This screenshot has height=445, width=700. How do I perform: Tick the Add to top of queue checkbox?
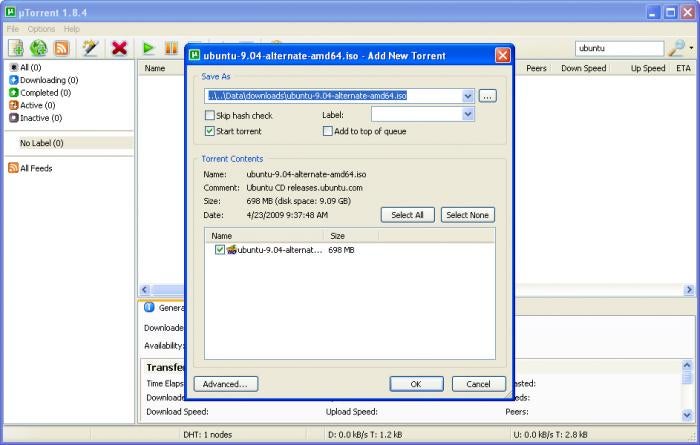pyautogui.click(x=328, y=131)
